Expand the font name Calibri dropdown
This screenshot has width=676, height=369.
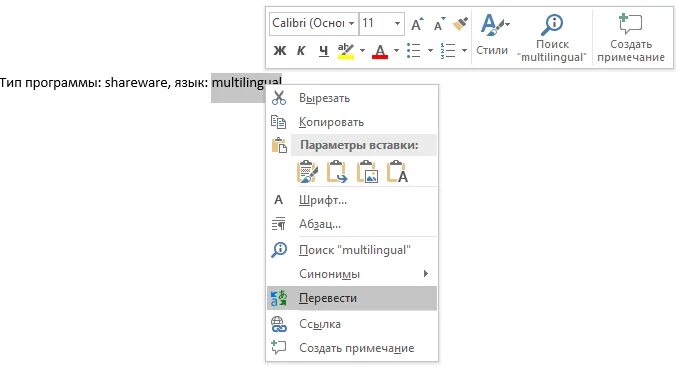(352, 23)
